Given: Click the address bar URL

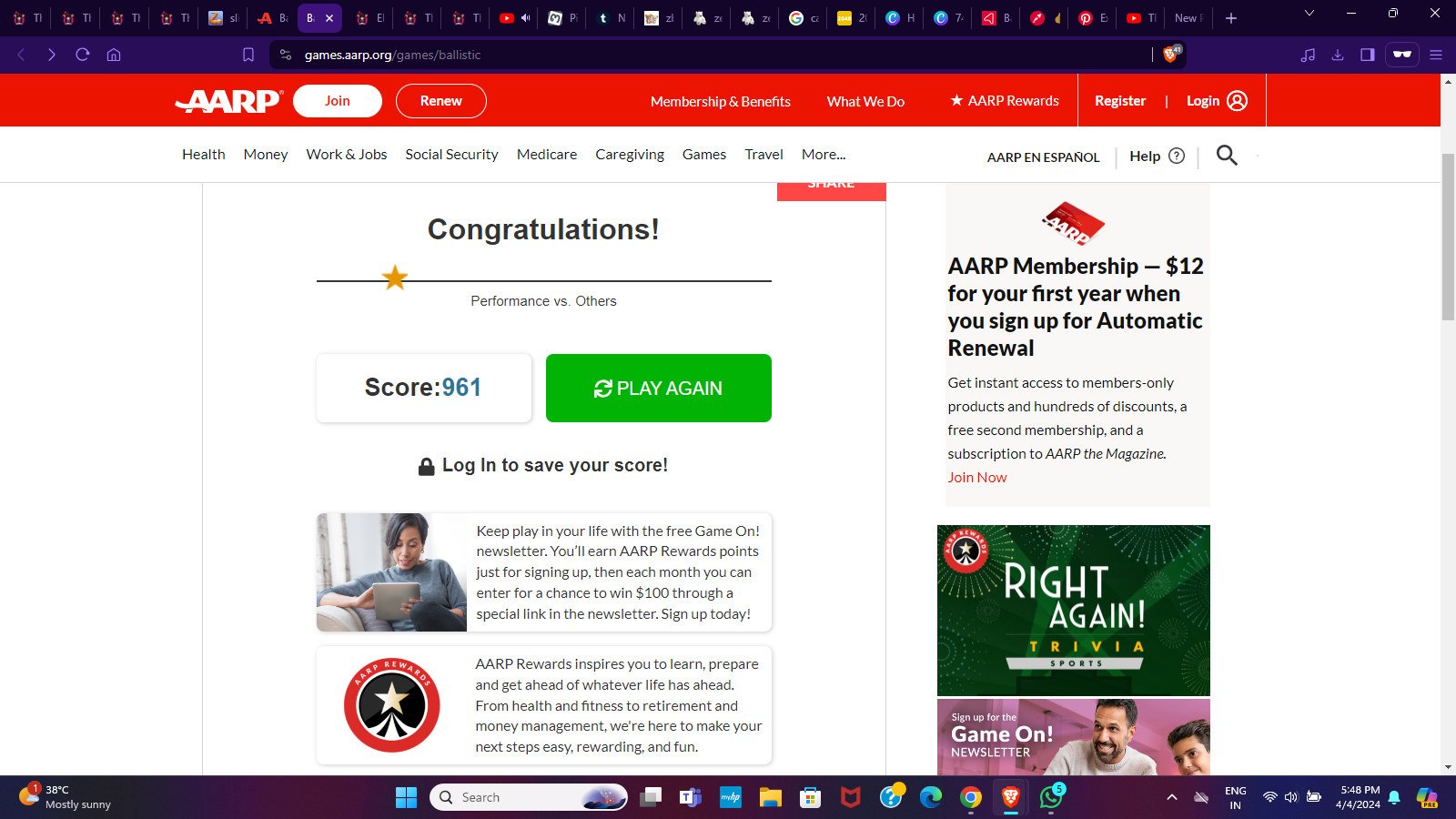Looking at the screenshot, I should coord(392,55).
